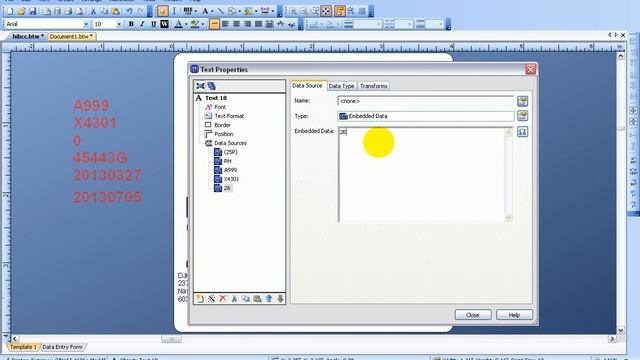Image resolution: width=640 pixels, height=360 pixels.
Task: Click the Print Preview toolbar icon
Action: [80, 11]
